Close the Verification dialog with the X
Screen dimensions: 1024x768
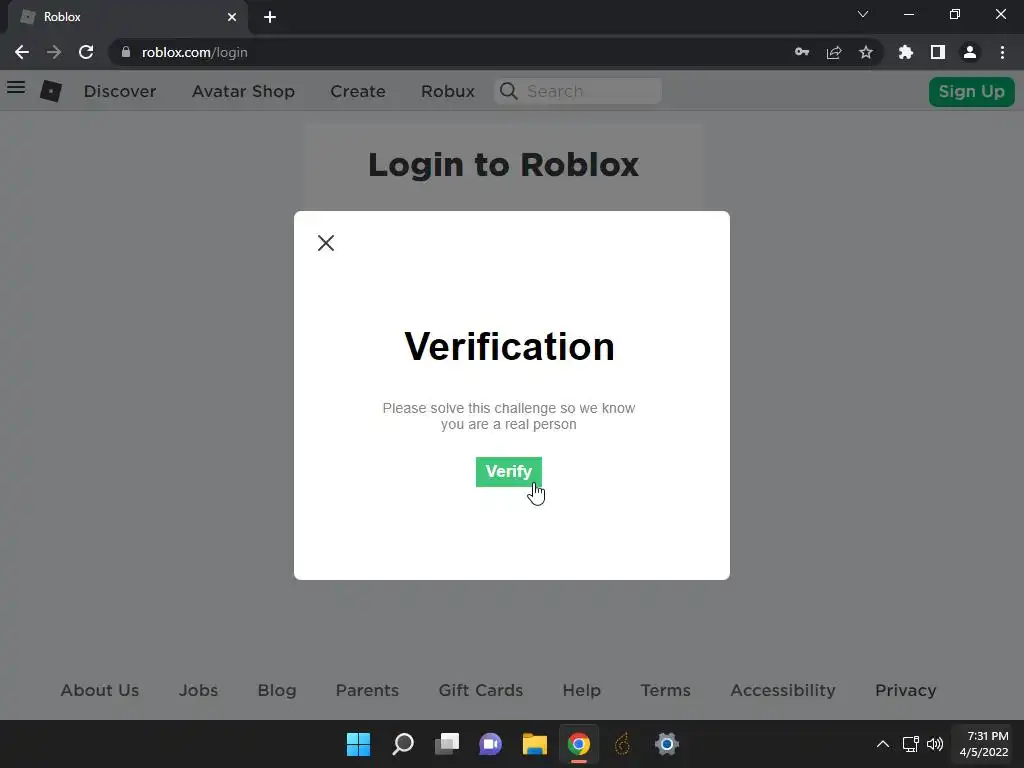(x=326, y=243)
